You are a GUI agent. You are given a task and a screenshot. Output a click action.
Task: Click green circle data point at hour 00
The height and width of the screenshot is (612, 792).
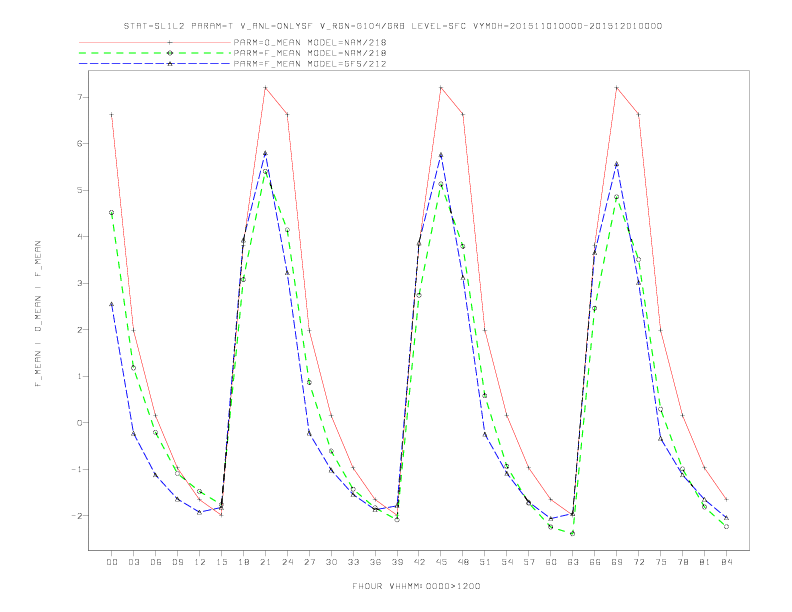coord(112,213)
